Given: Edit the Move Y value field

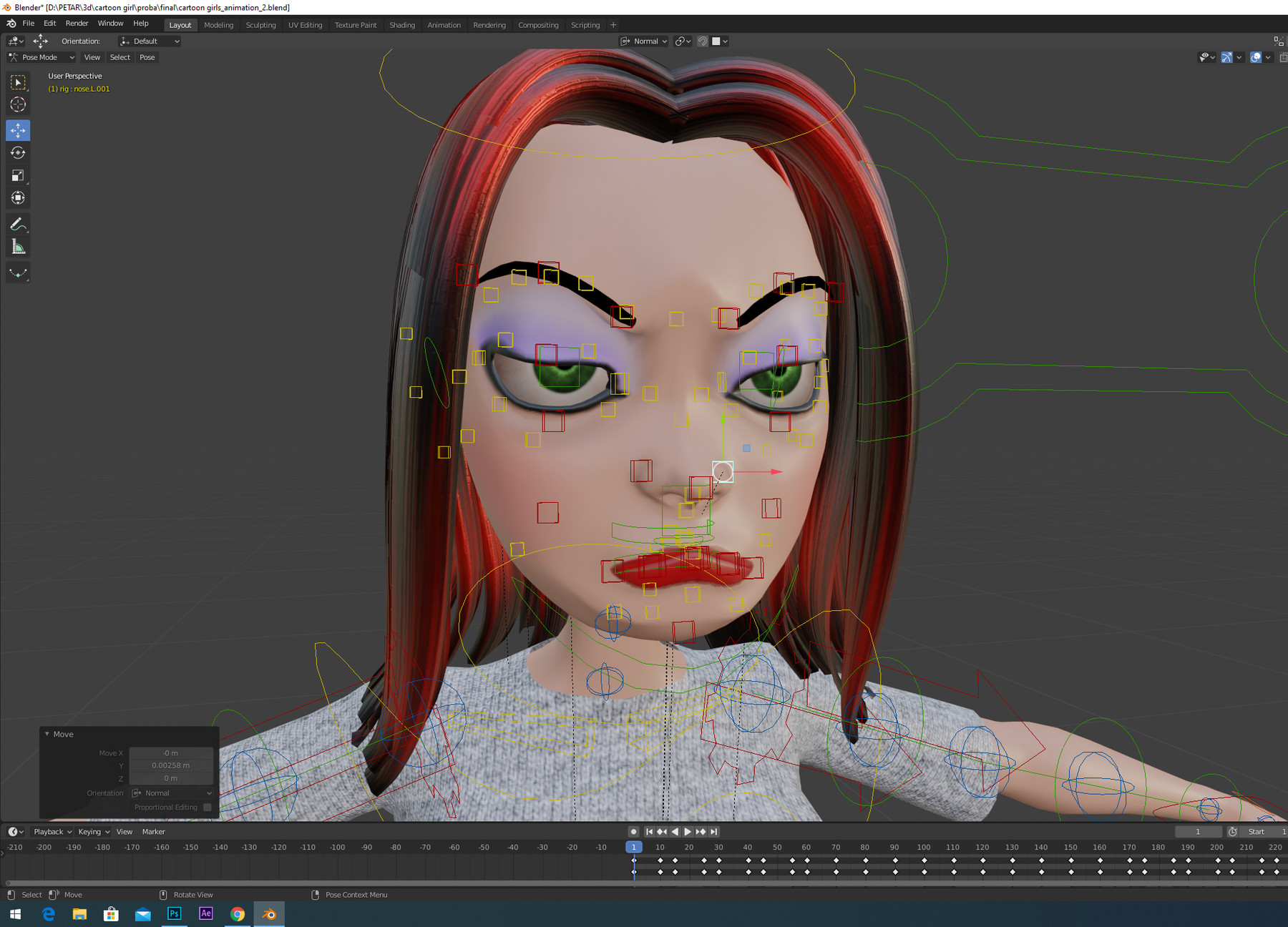Looking at the screenshot, I should [170, 765].
